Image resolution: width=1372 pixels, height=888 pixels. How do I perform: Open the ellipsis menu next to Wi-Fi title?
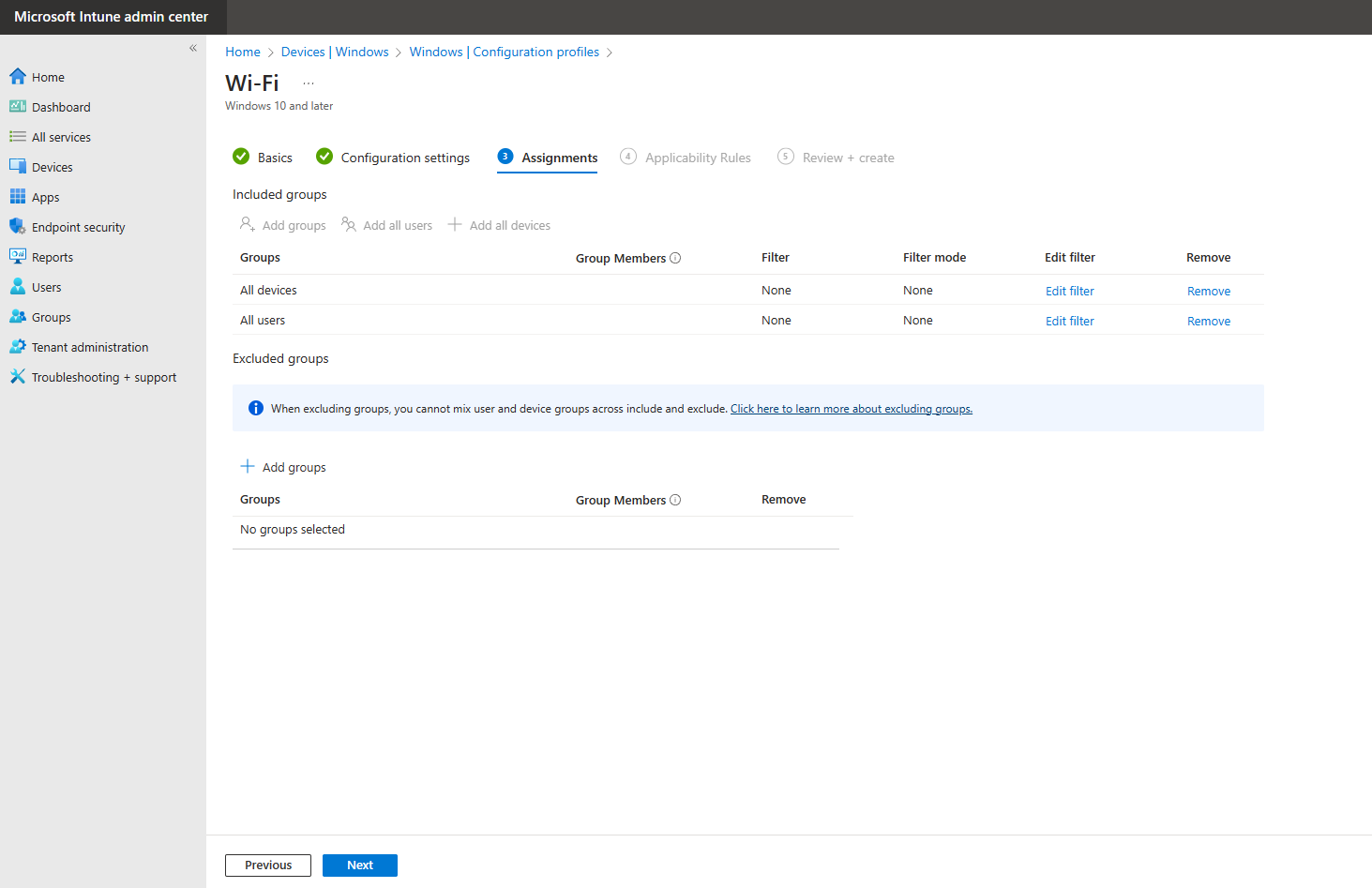pyautogui.click(x=309, y=83)
